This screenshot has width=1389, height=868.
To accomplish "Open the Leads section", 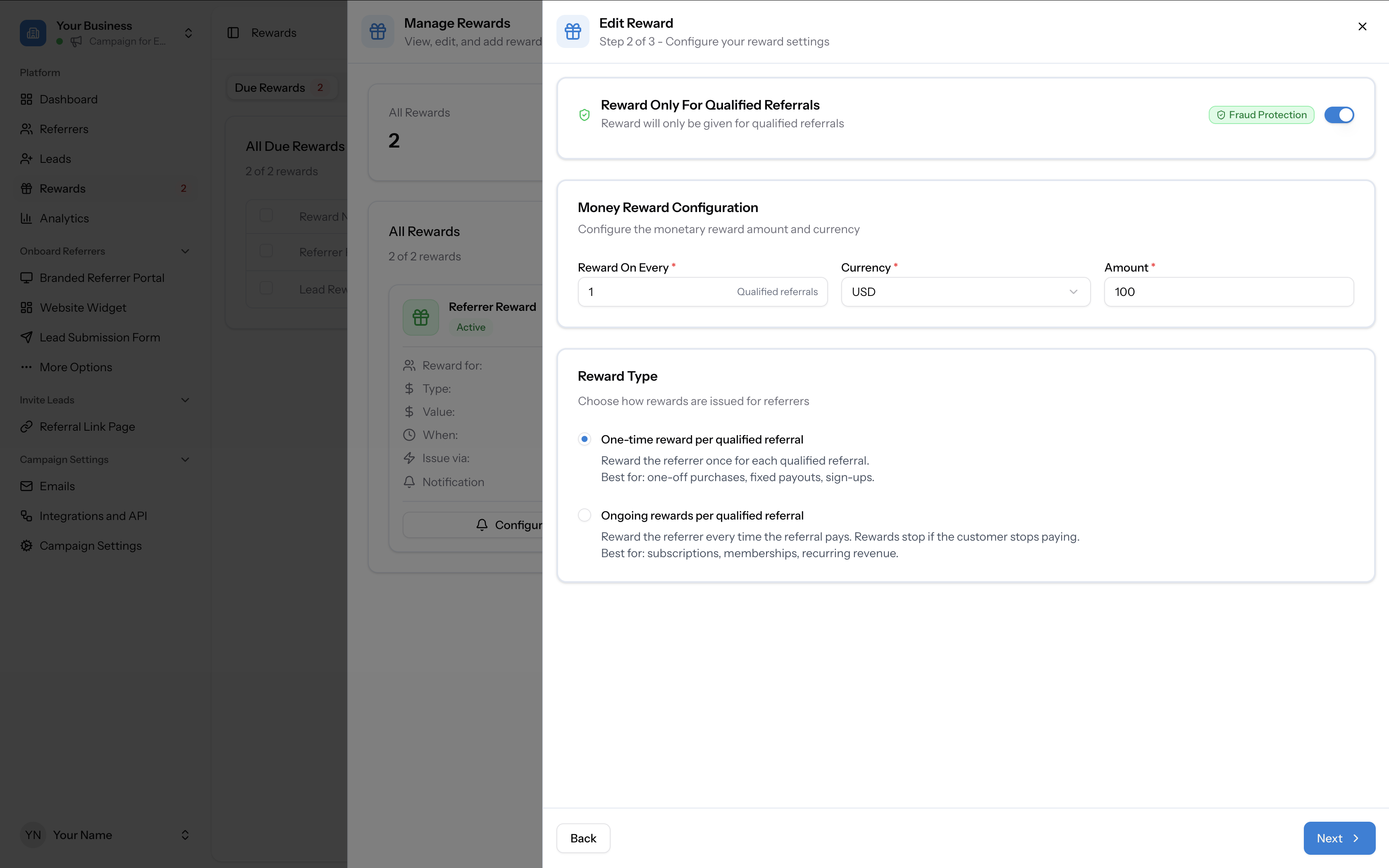I will tap(55, 159).
